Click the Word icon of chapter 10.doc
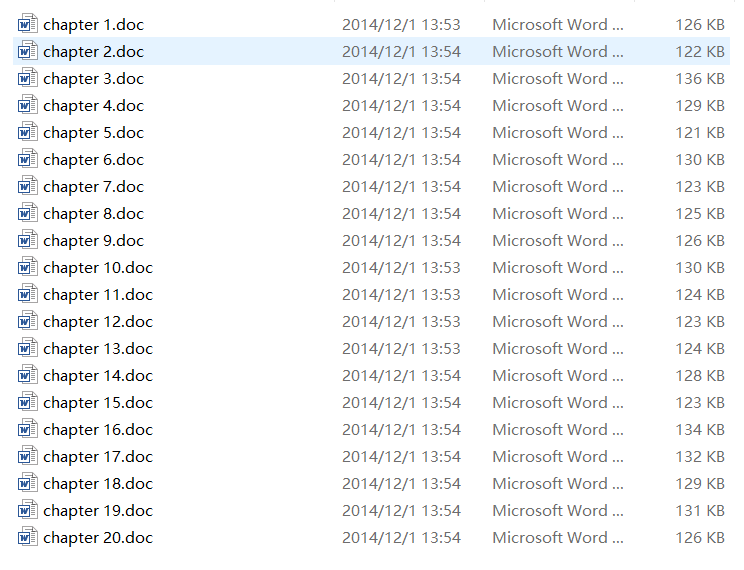The image size is (744, 570). click(28, 267)
